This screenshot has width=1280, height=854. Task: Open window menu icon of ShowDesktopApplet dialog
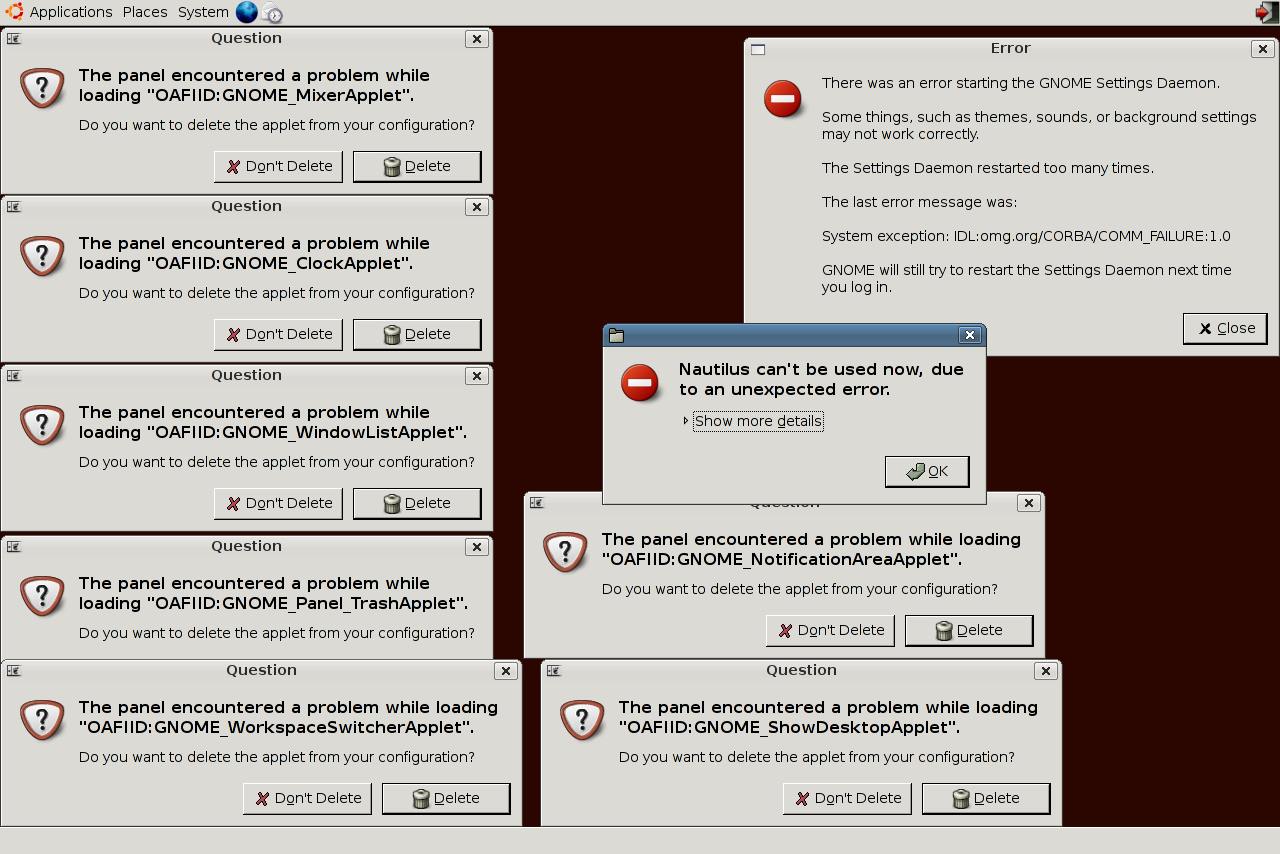coord(554,670)
